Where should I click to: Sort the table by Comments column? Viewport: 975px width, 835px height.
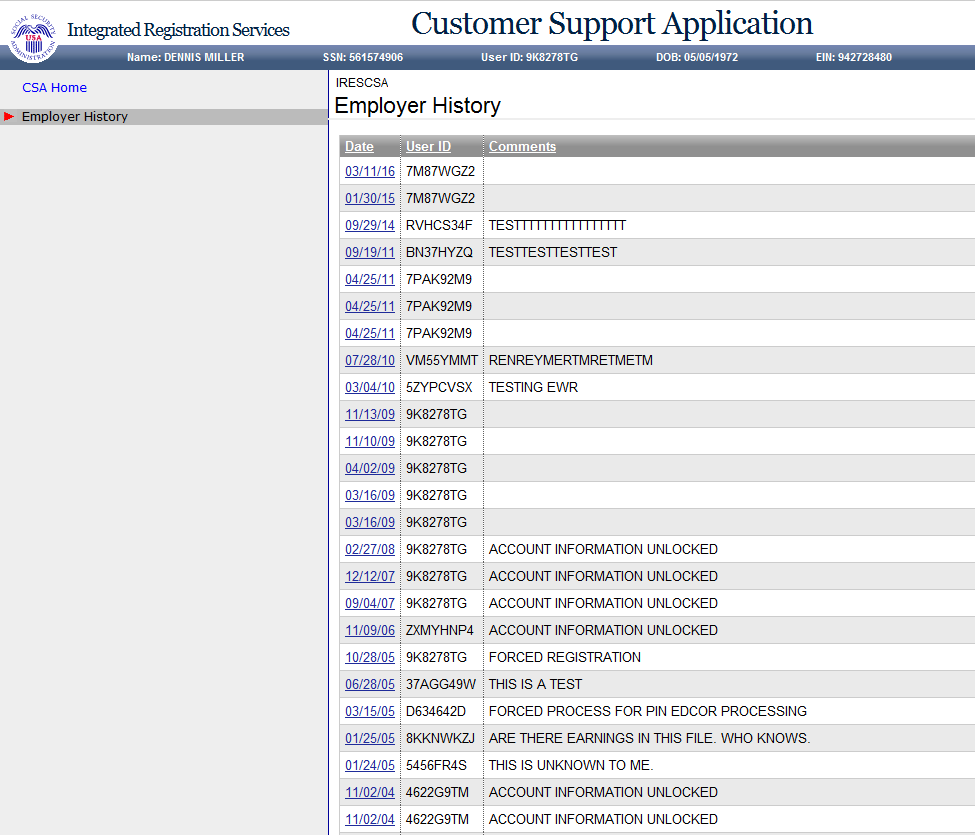click(522, 146)
